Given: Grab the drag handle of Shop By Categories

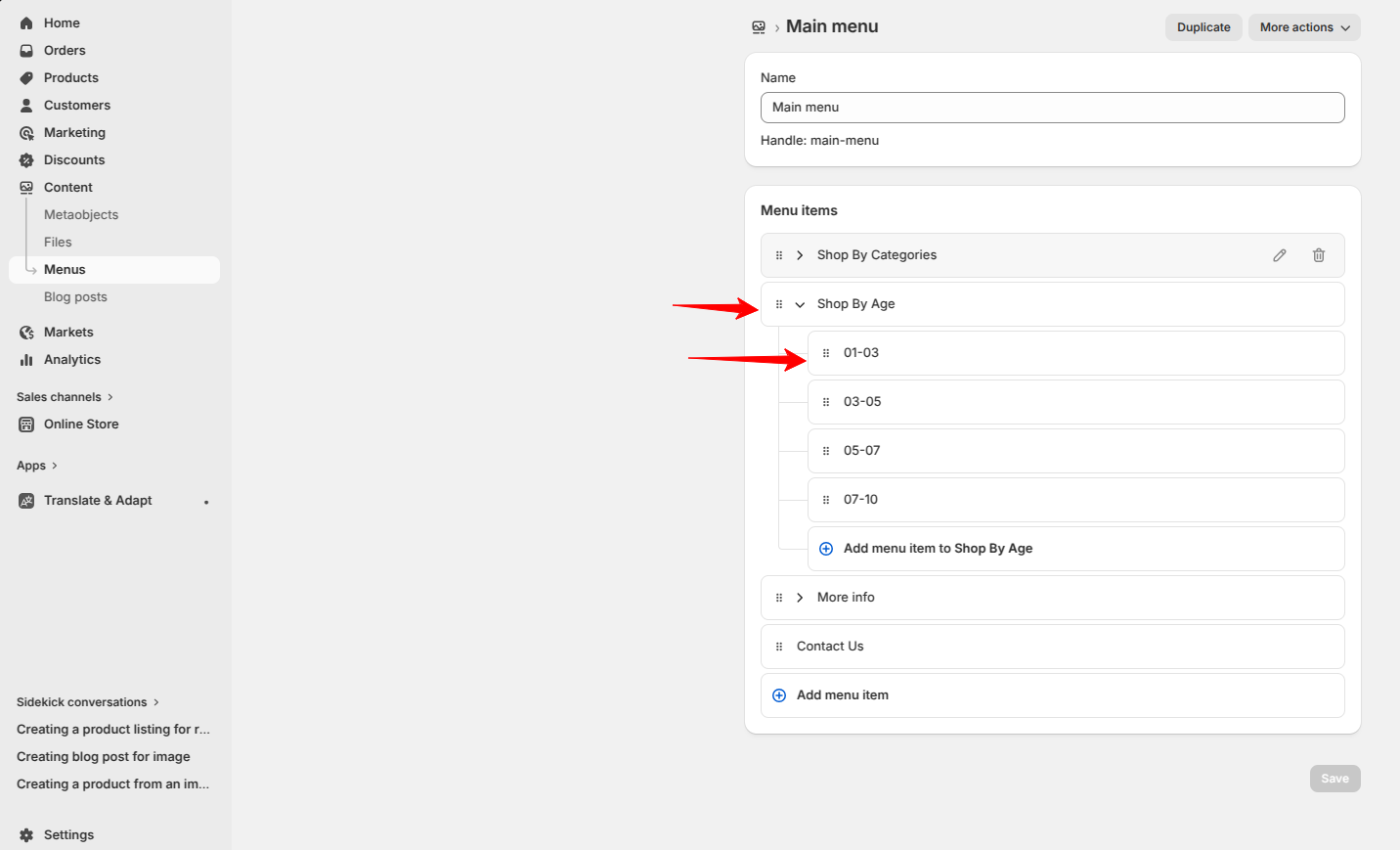Looking at the screenshot, I should tap(779, 255).
